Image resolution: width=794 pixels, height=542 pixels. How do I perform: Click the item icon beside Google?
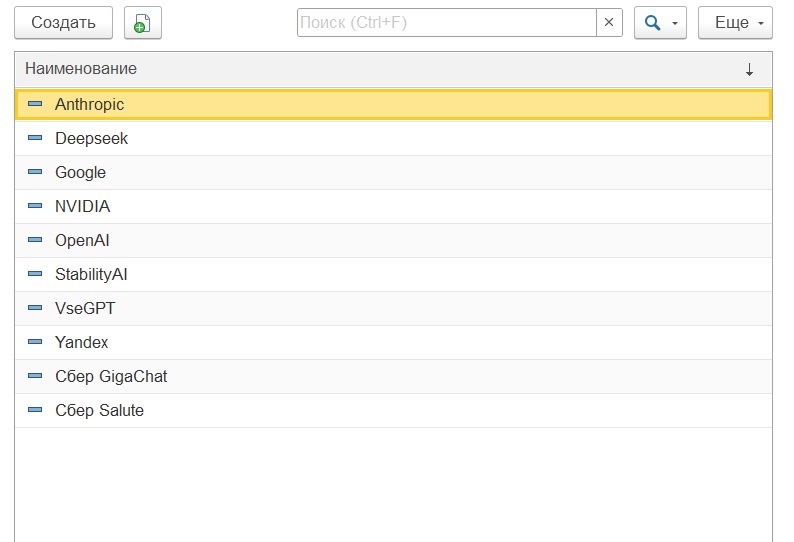[x=35, y=172]
